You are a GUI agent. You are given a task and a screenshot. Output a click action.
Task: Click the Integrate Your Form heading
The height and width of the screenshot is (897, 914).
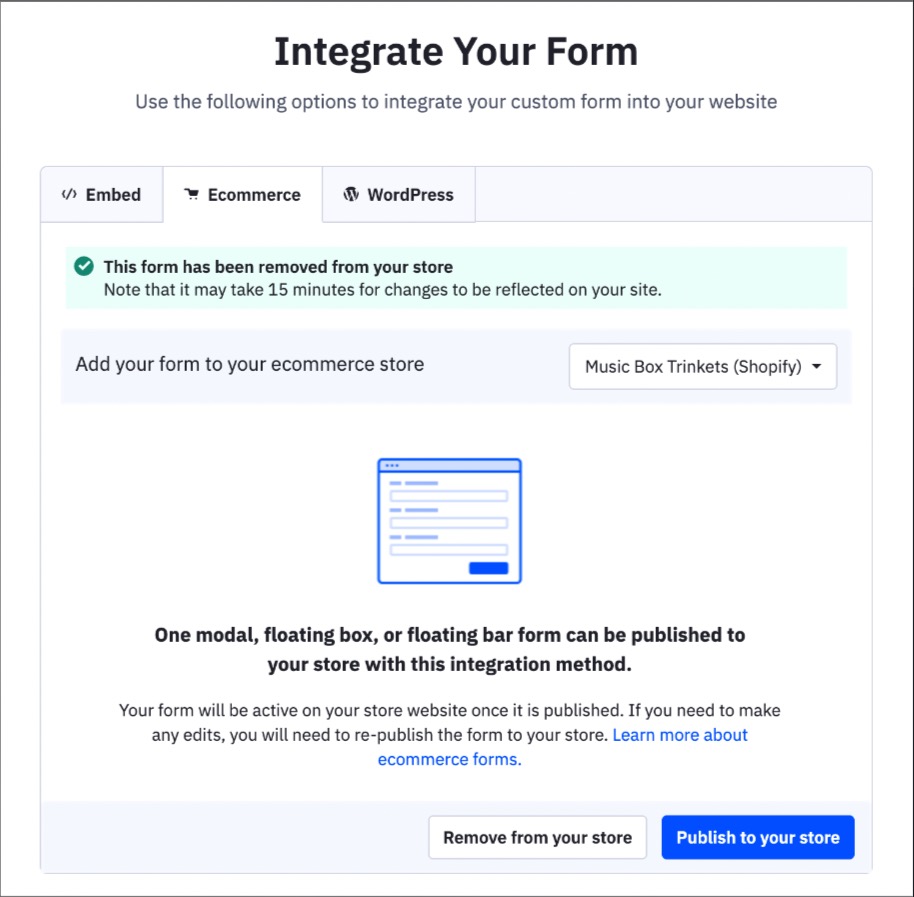tap(456, 50)
